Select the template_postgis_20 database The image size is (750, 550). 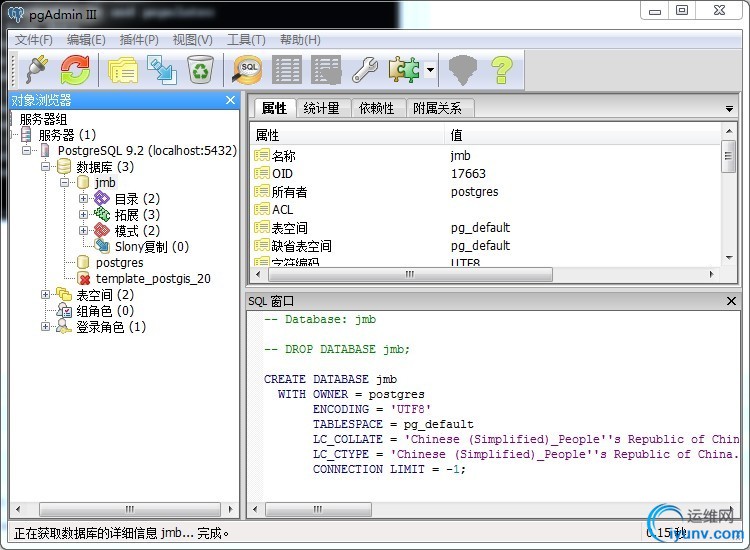click(x=152, y=279)
